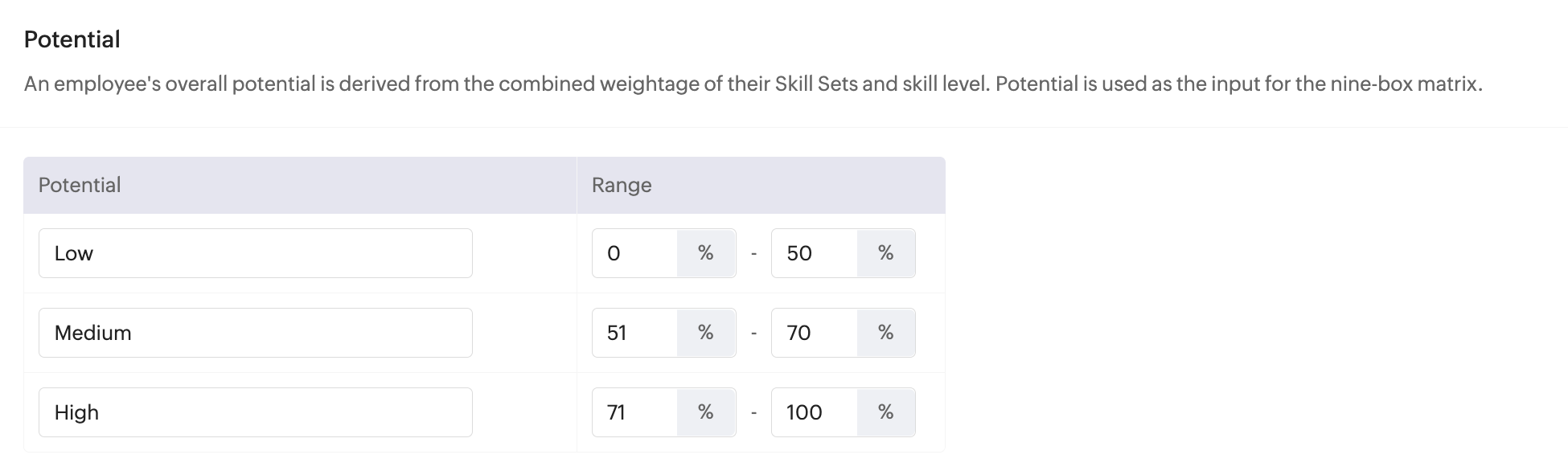
Task: Select the Medium potential name field
Action: point(255,333)
